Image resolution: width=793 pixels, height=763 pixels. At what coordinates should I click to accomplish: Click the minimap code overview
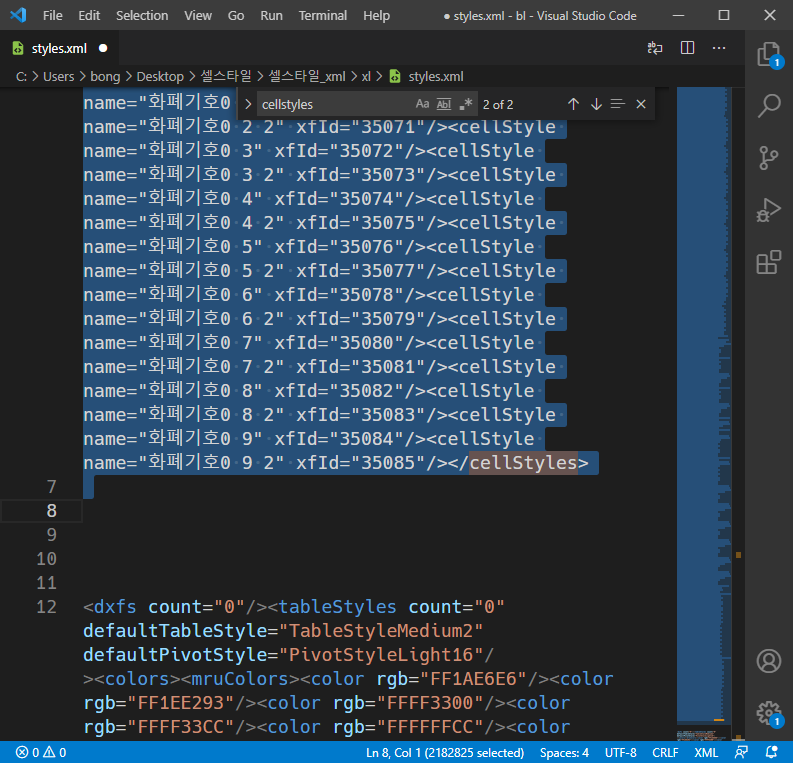(x=704, y=414)
